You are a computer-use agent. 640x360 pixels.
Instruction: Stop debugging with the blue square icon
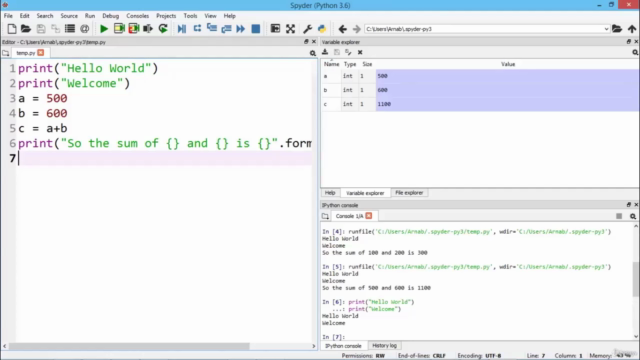pos(256,29)
